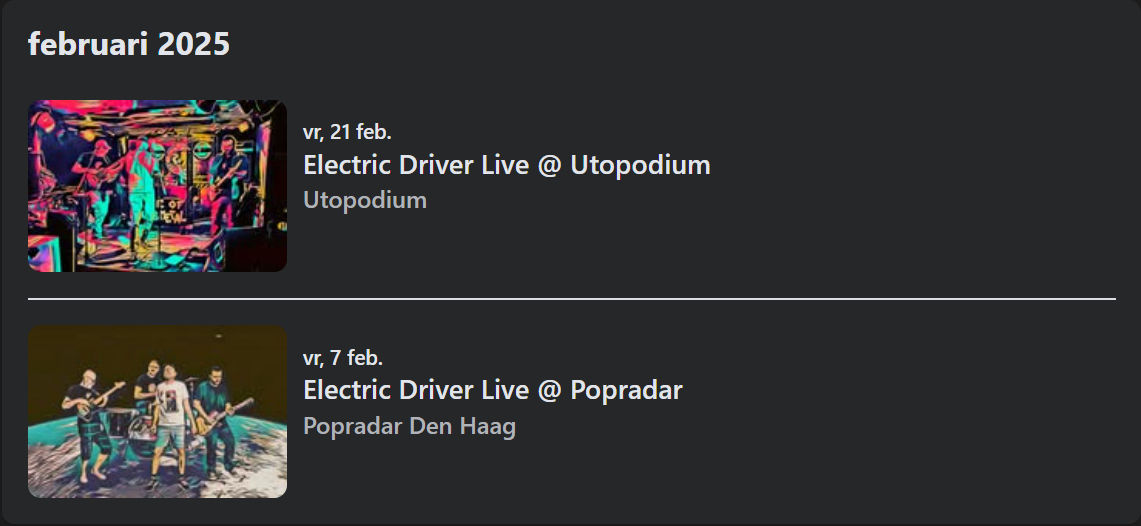The image size is (1141, 526).
Task: Open the Electric Driver Live @ Utopodium event
Action: (506, 165)
